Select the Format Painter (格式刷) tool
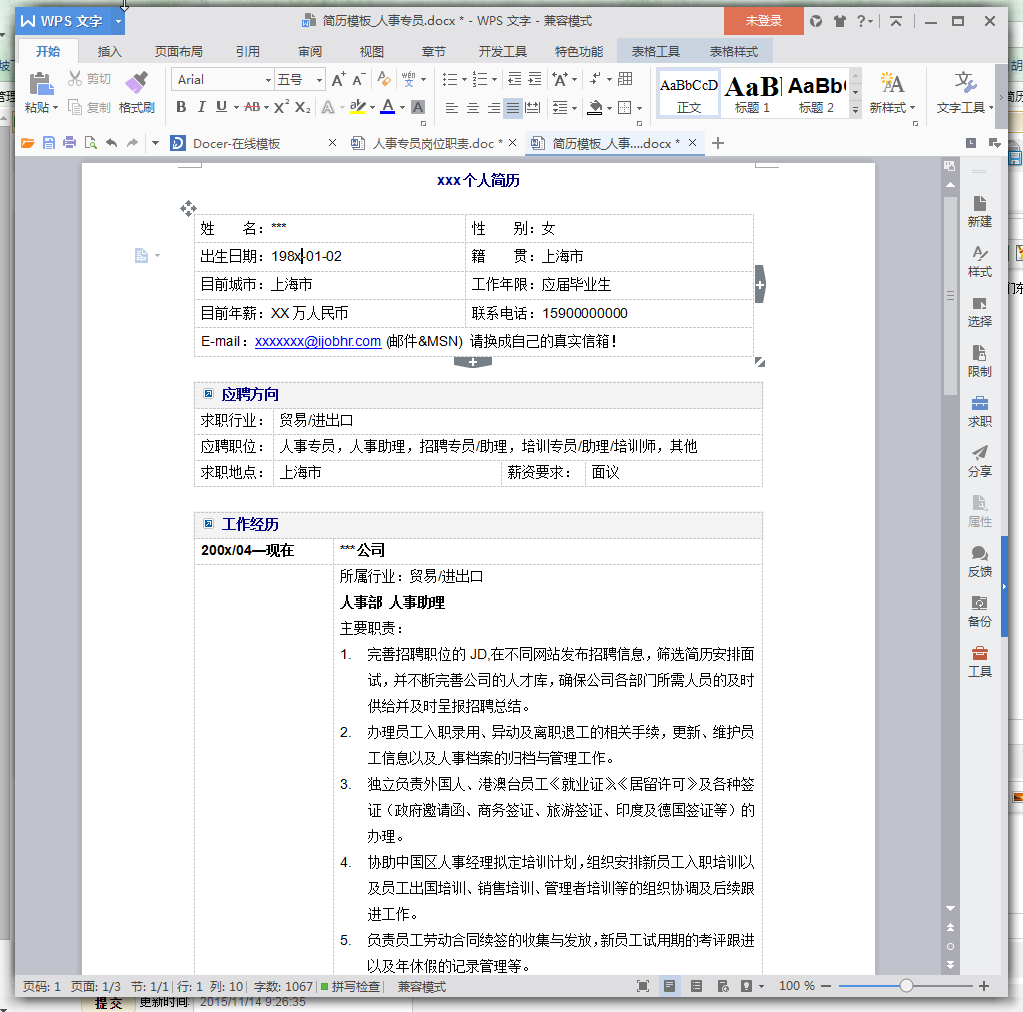 point(136,93)
